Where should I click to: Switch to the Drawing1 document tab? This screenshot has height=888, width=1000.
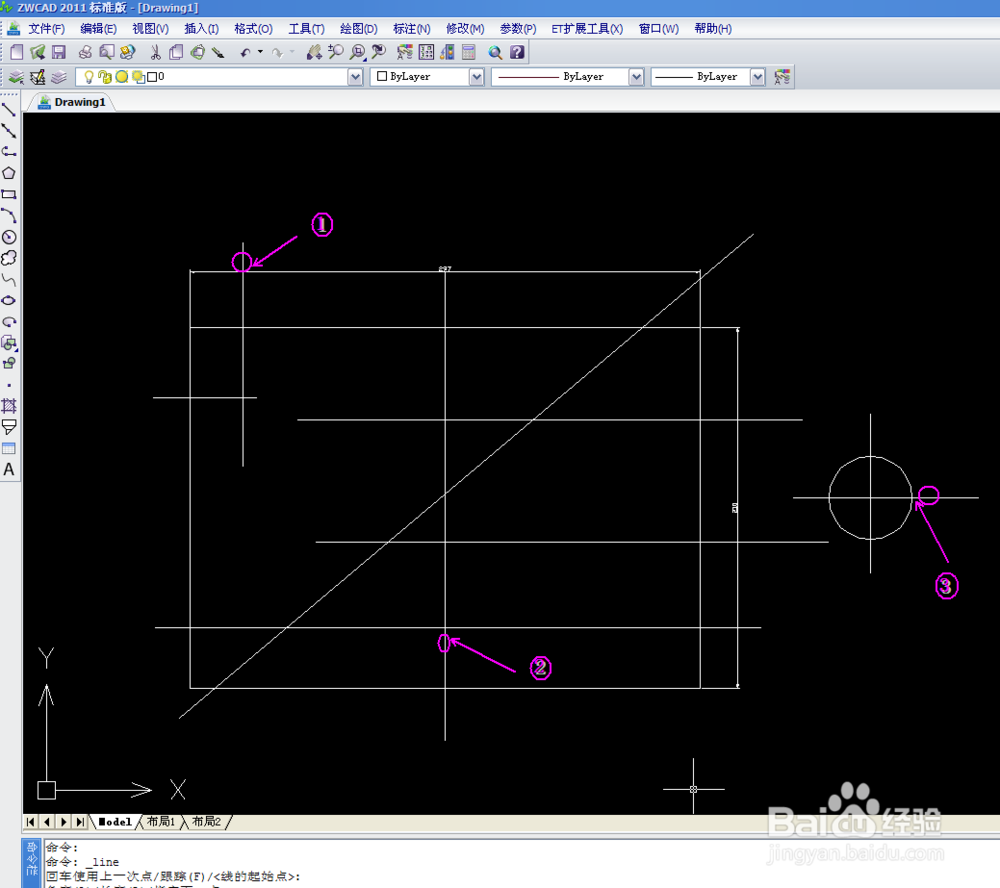point(71,102)
